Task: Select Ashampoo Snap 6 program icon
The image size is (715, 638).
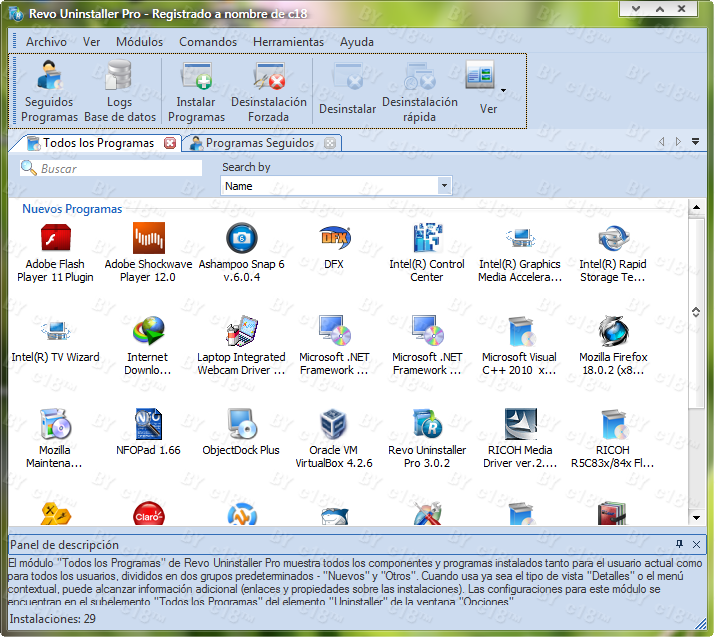Action: [241, 239]
